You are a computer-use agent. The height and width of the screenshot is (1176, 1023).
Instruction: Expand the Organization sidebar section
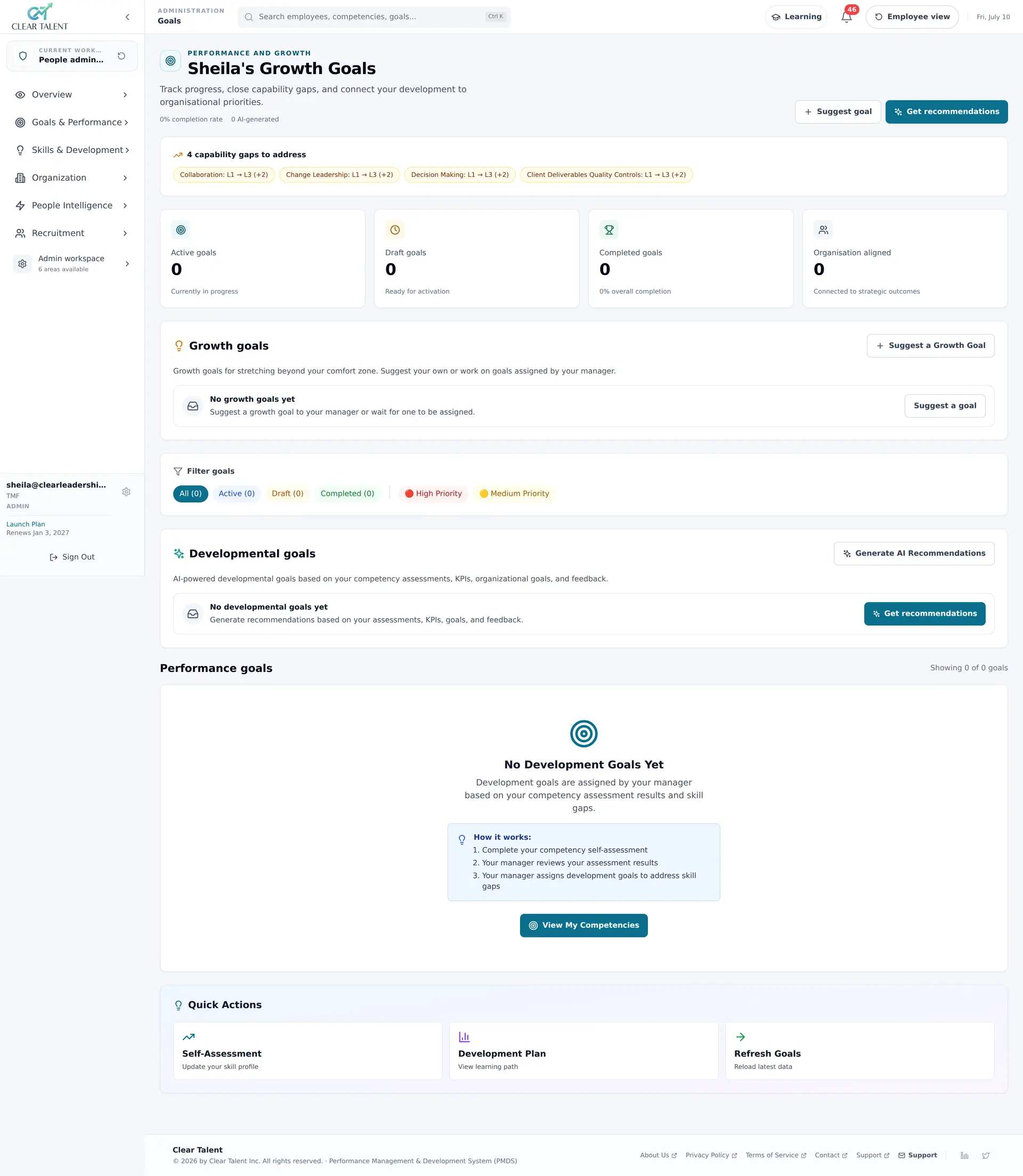coord(72,177)
